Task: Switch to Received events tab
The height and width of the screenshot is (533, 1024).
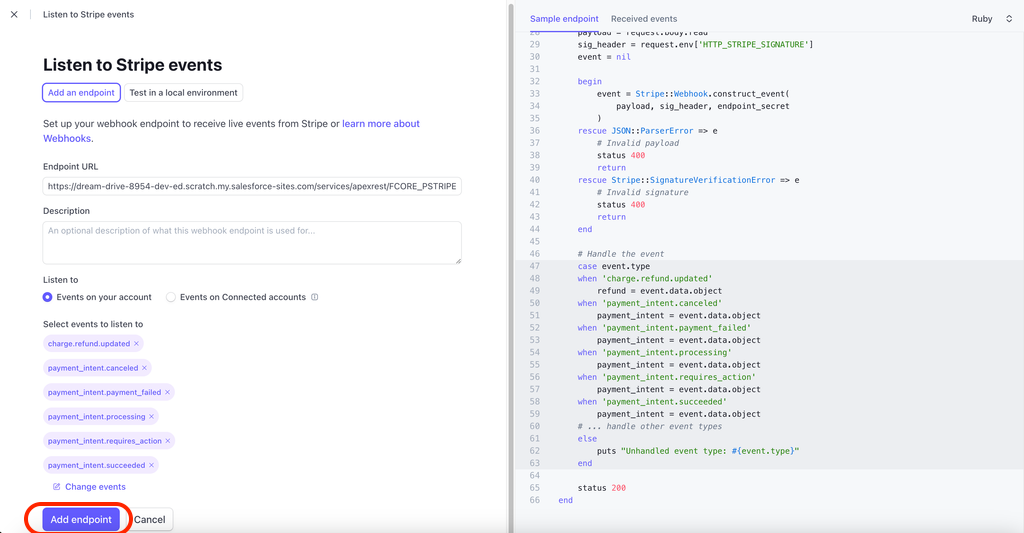Action: click(x=644, y=19)
